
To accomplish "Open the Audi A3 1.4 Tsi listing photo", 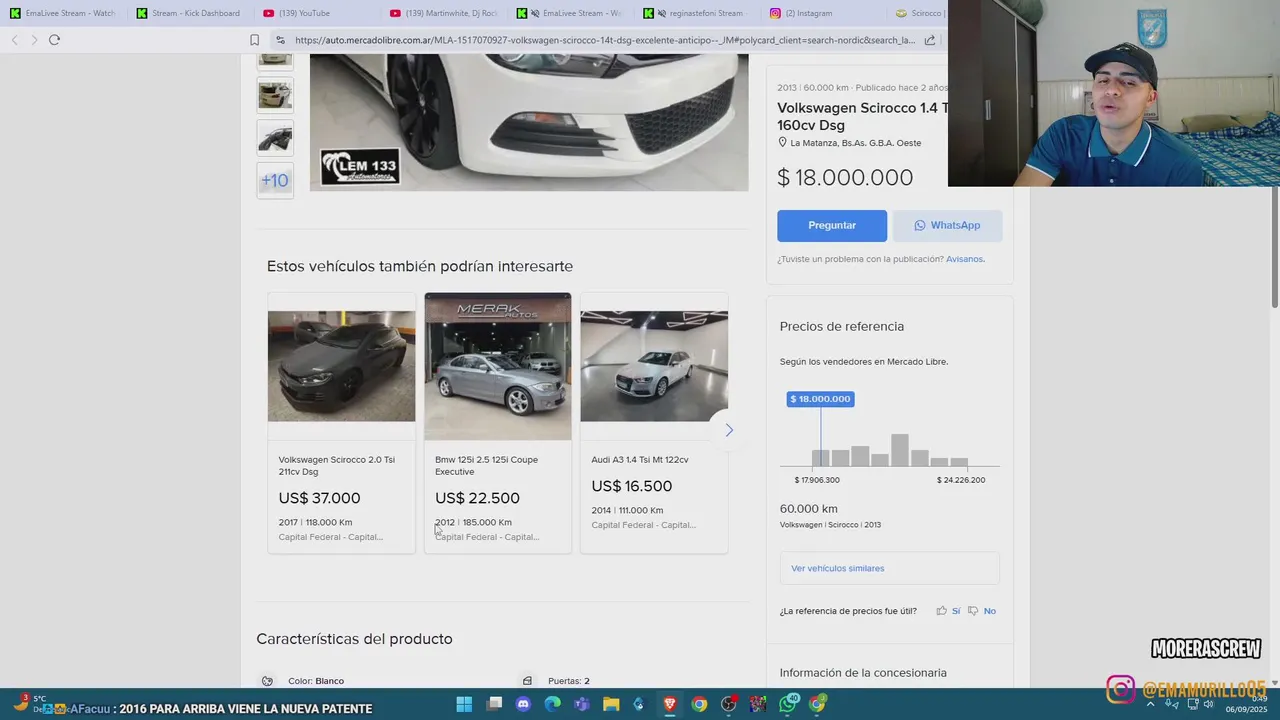I will (654, 366).
